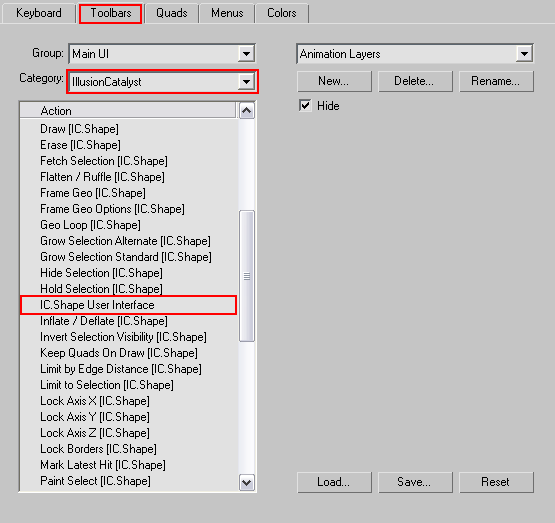Select the Menus tab
555x523 pixels.
[227, 13]
